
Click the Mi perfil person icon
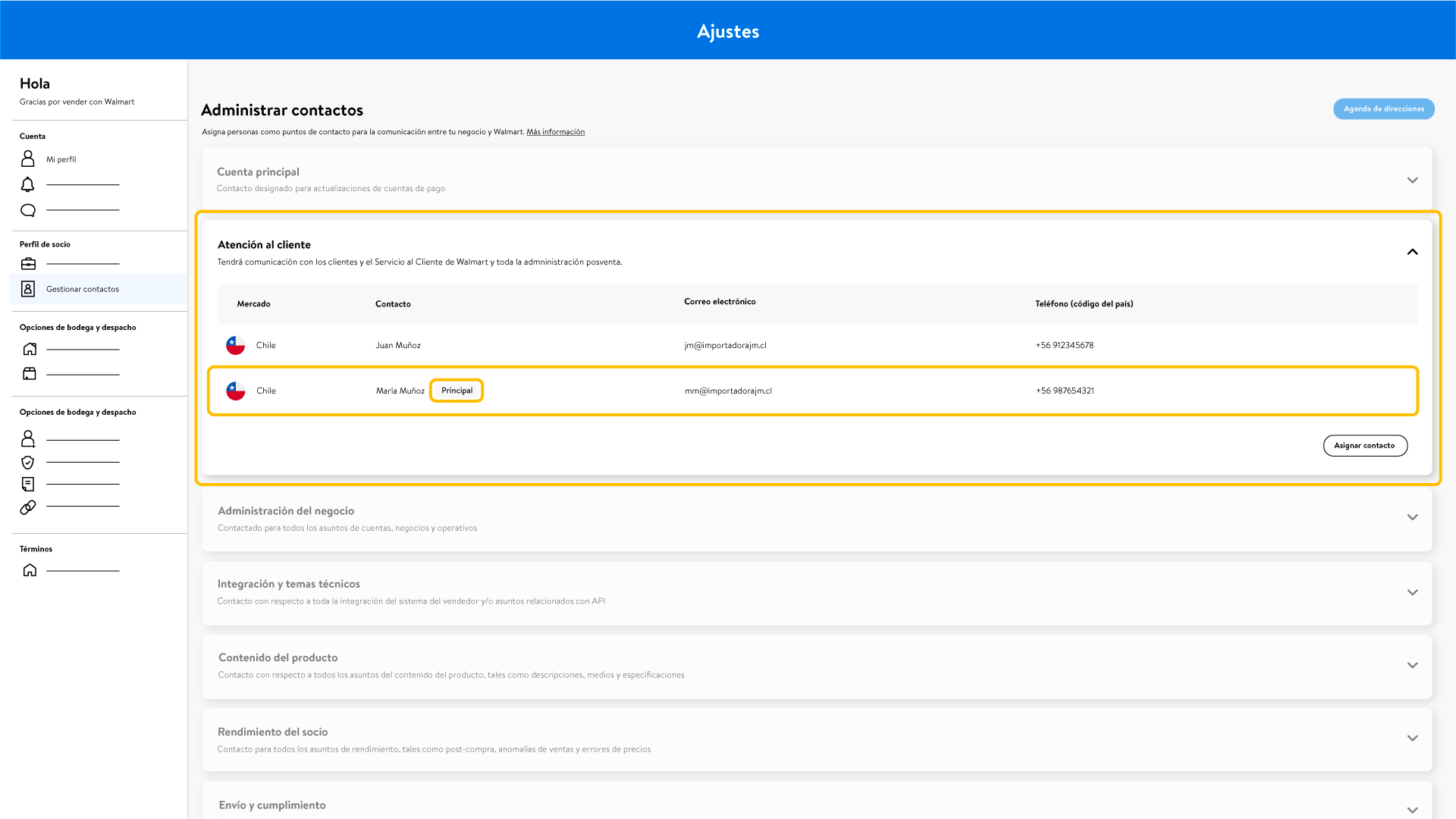pos(28,158)
